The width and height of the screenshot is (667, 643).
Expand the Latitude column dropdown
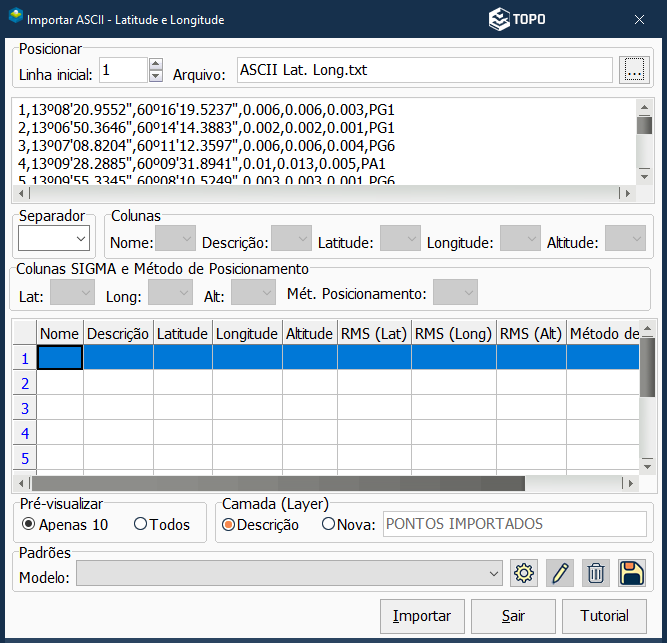pos(400,239)
